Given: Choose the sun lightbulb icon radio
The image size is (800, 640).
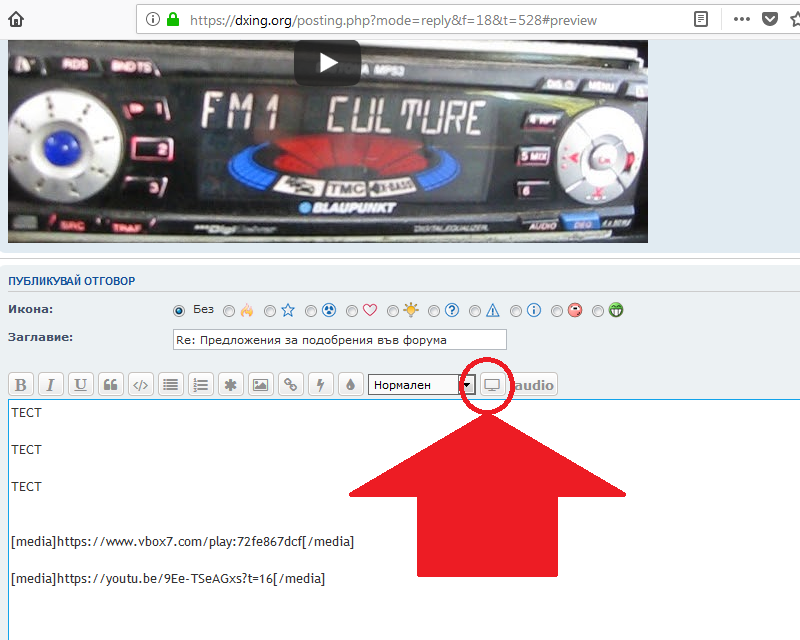Looking at the screenshot, I should [393, 311].
